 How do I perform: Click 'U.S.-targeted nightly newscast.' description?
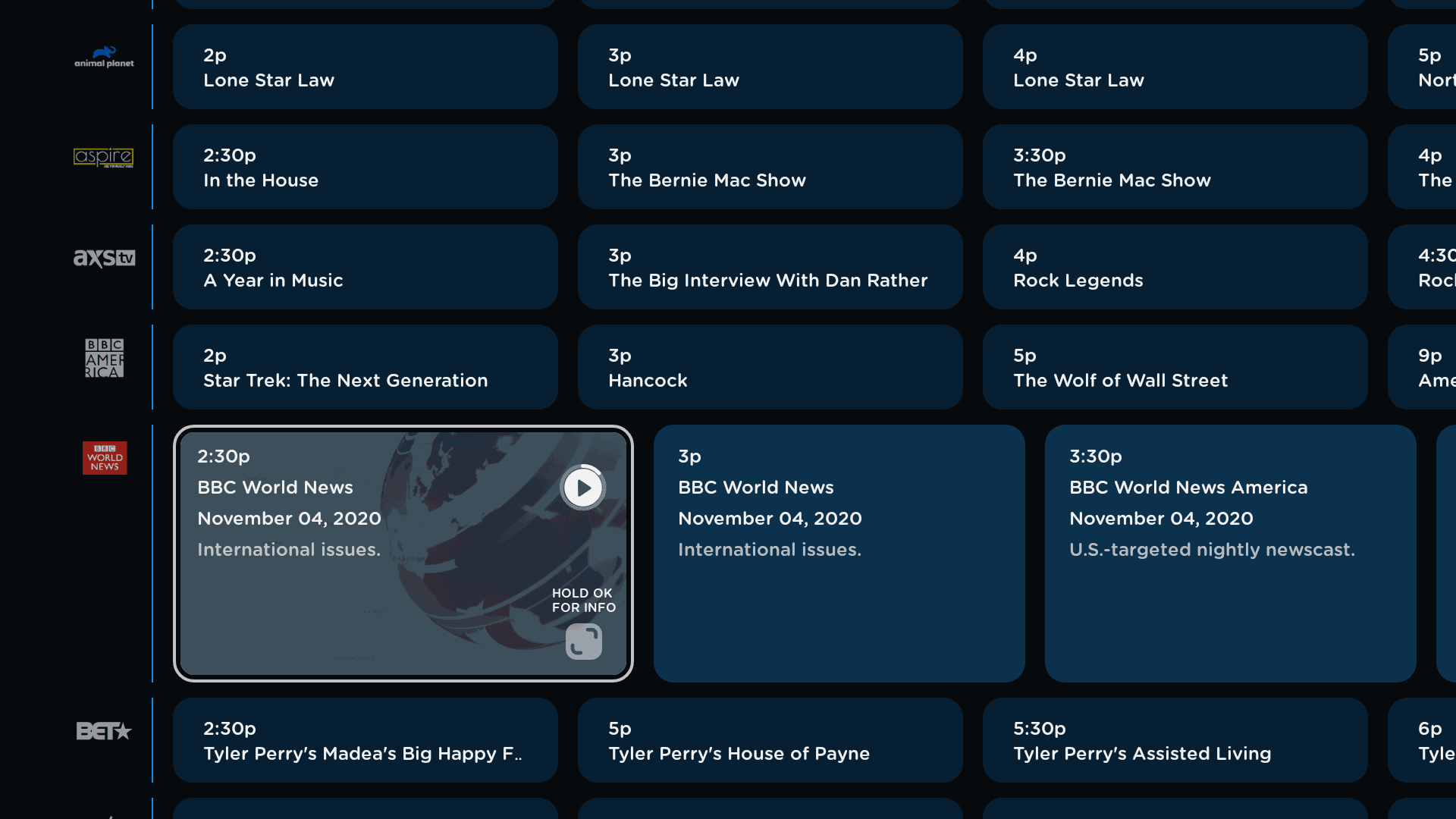tap(1212, 550)
